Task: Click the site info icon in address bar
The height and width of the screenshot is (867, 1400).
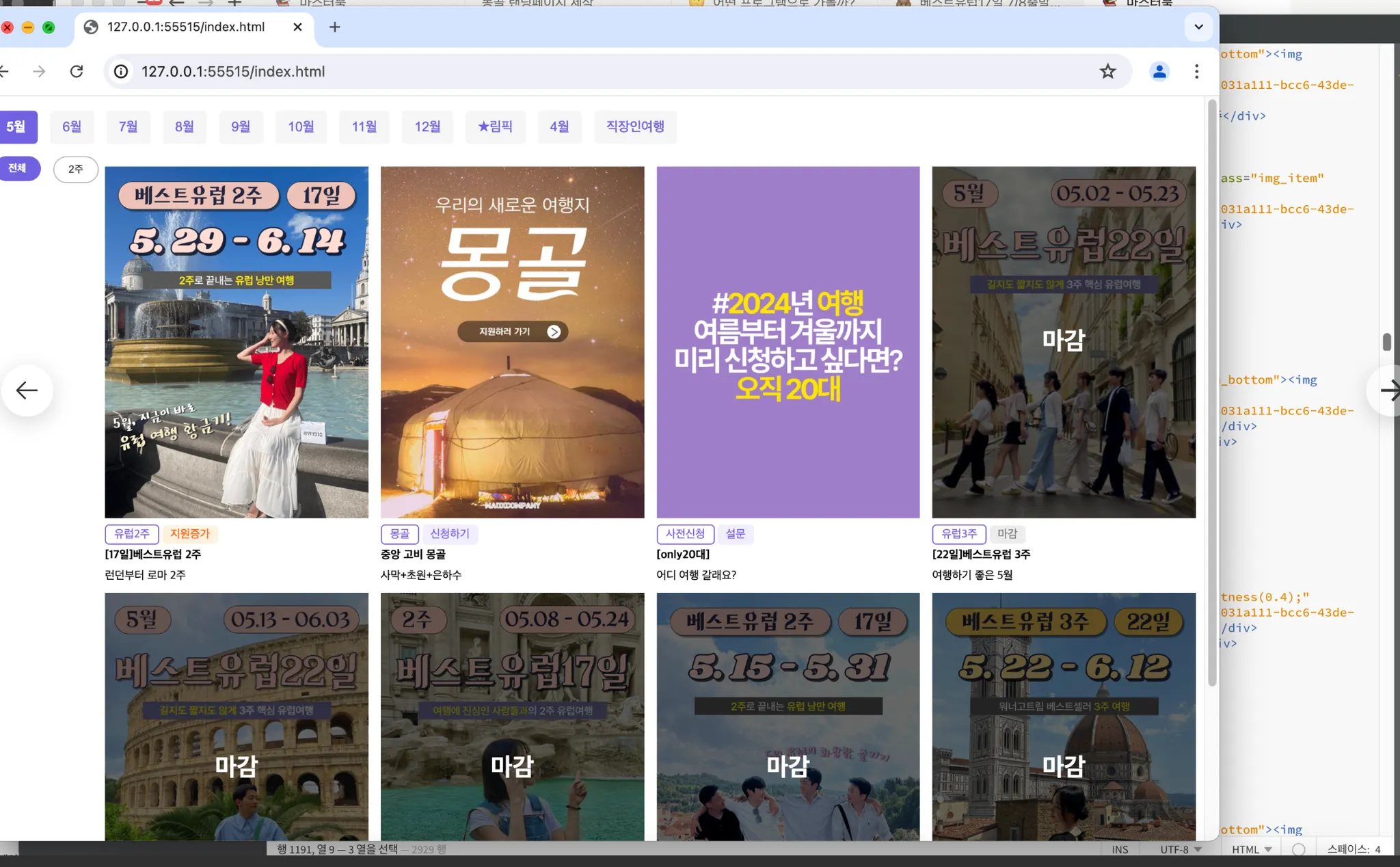Action: (x=121, y=71)
